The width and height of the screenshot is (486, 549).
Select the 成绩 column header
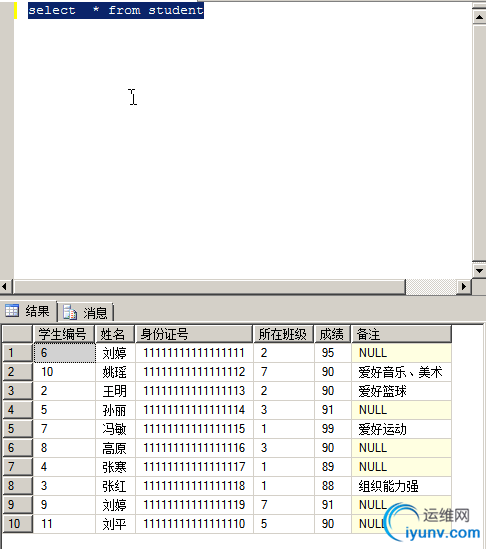332,334
